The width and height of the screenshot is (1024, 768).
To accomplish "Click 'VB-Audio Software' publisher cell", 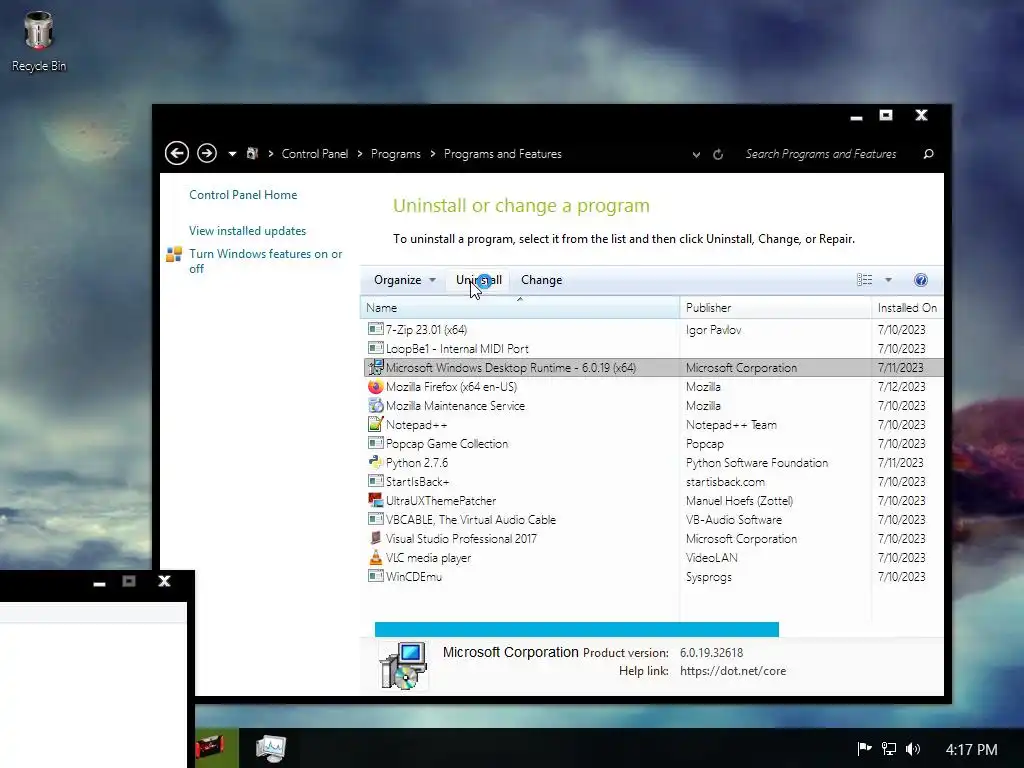I will pyautogui.click(x=734, y=520).
